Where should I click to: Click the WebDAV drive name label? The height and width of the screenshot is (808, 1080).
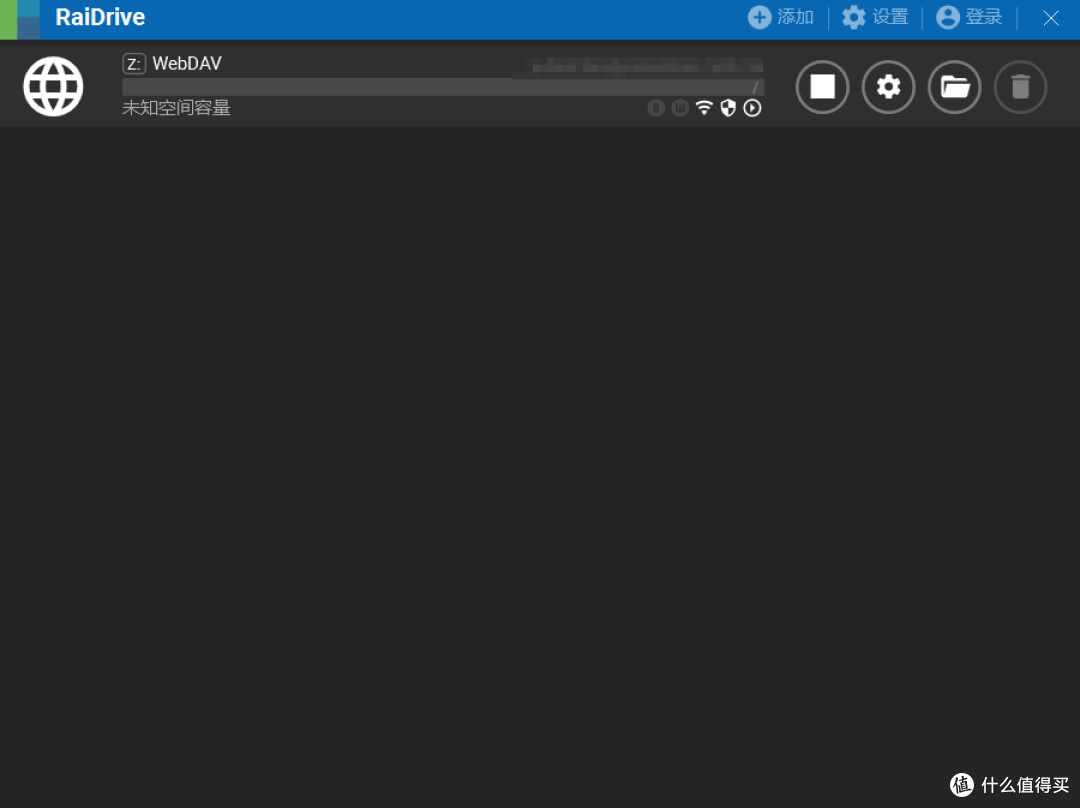click(x=187, y=64)
